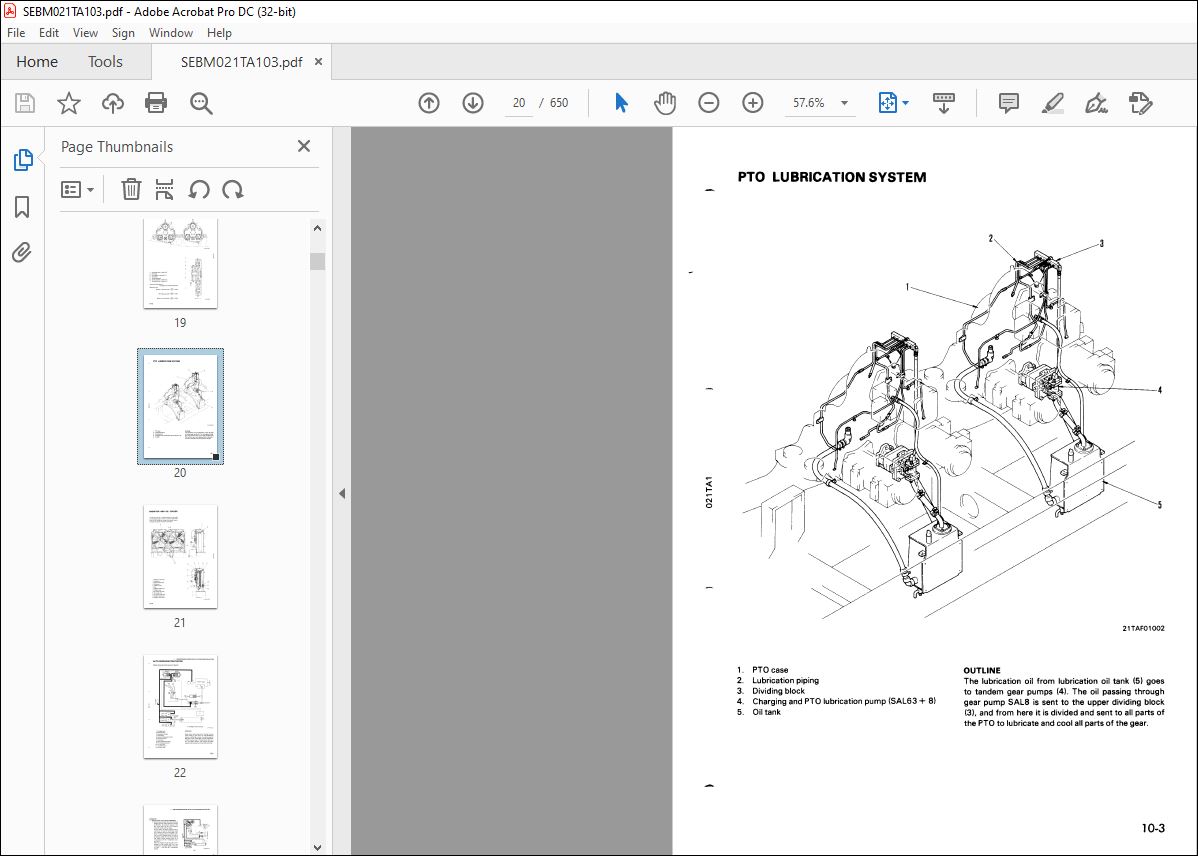Print the document with printer icon
The height and width of the screenshot is (856, 1198).
[x=156, y=103]
